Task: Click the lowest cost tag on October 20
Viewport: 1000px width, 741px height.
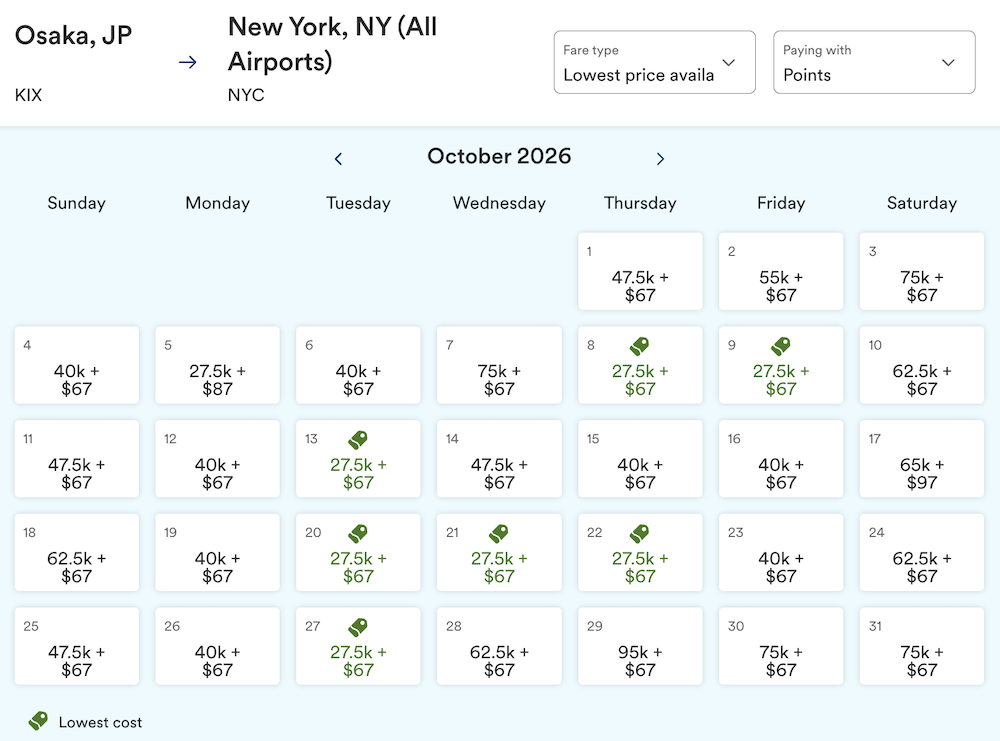Action: (x=358, y=534)
